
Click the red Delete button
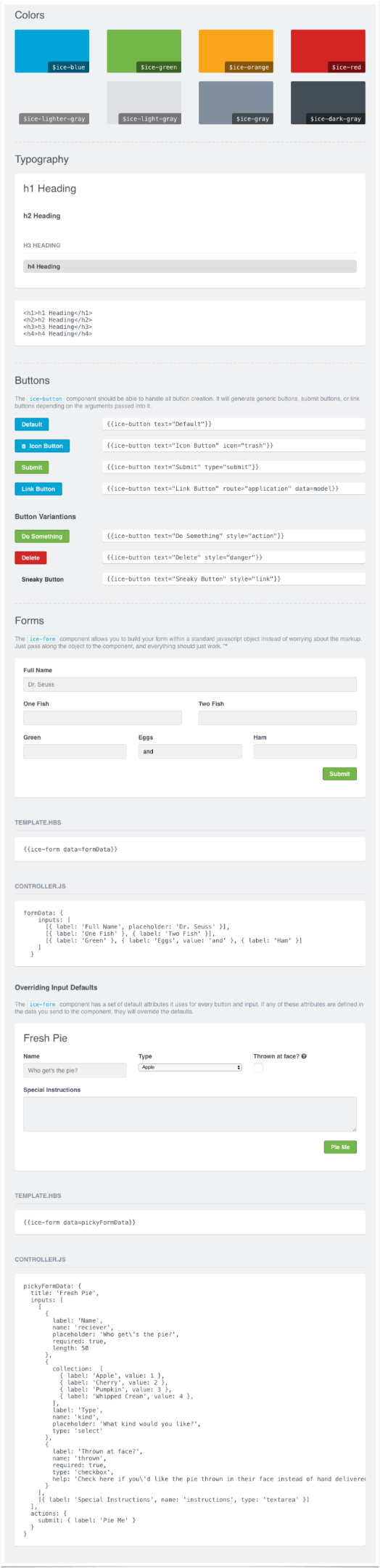(30, 558)
